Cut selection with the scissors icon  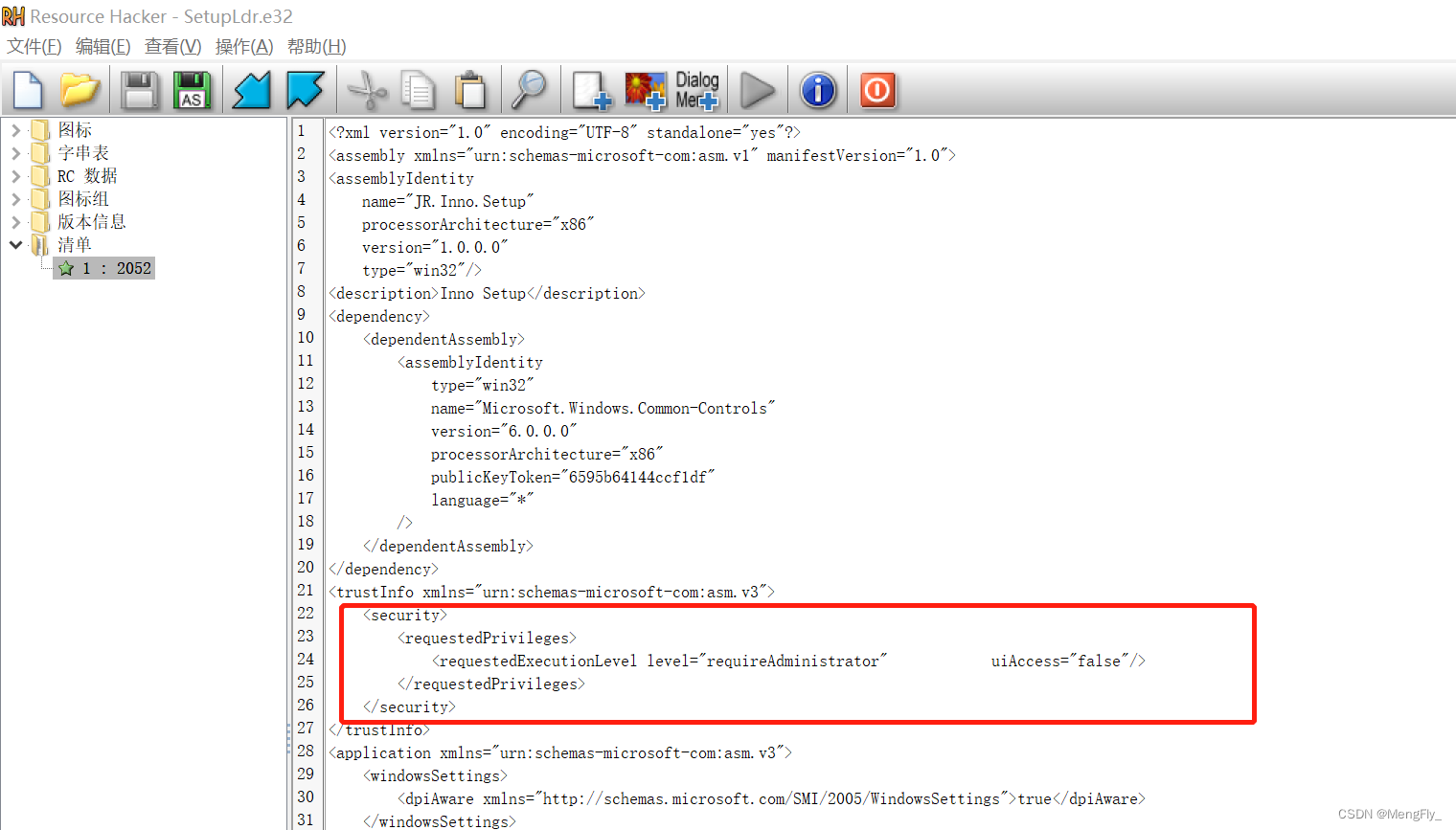[366, 90]
